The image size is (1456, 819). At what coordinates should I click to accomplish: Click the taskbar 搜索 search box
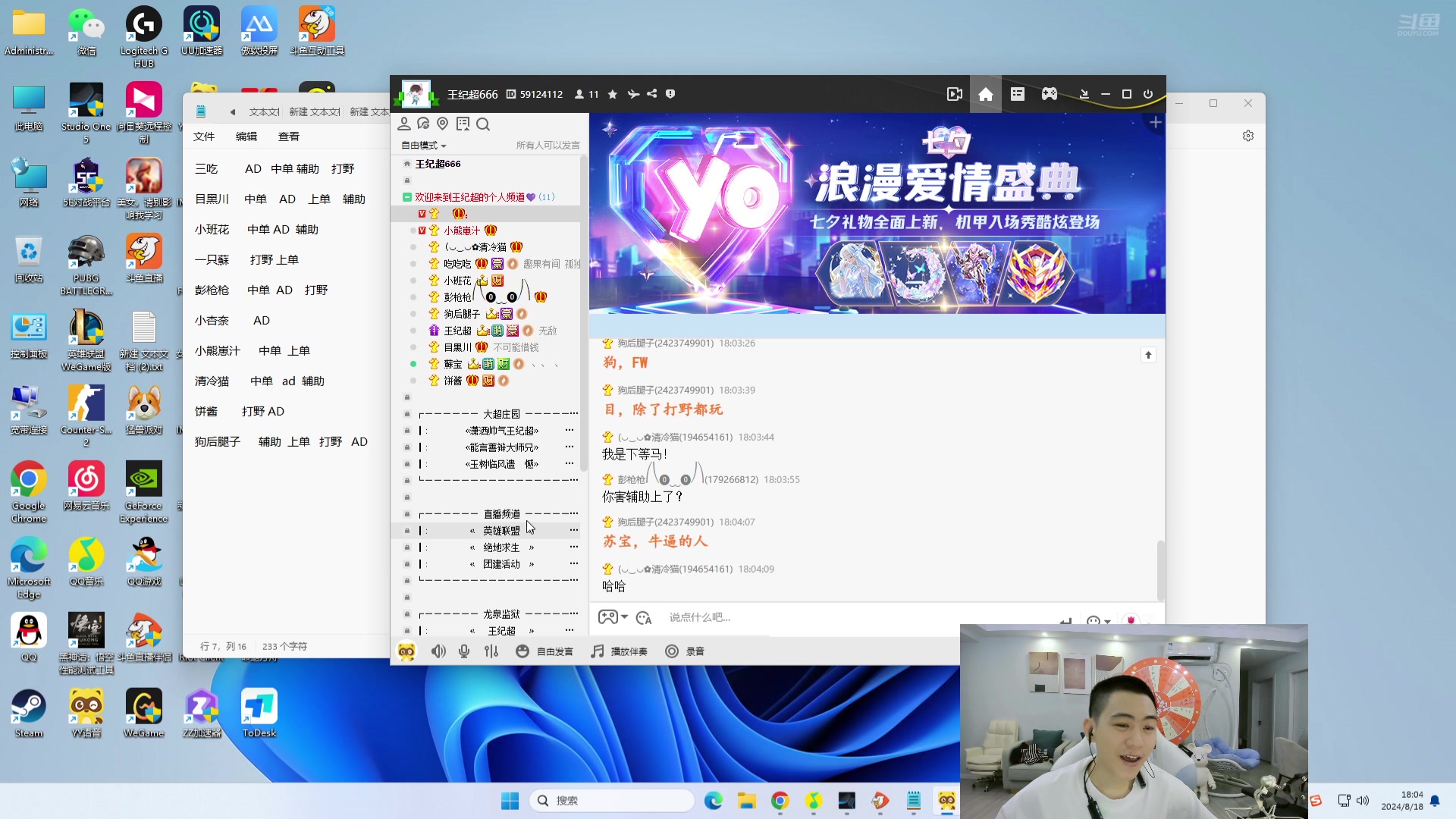click(x=611, y=801)
